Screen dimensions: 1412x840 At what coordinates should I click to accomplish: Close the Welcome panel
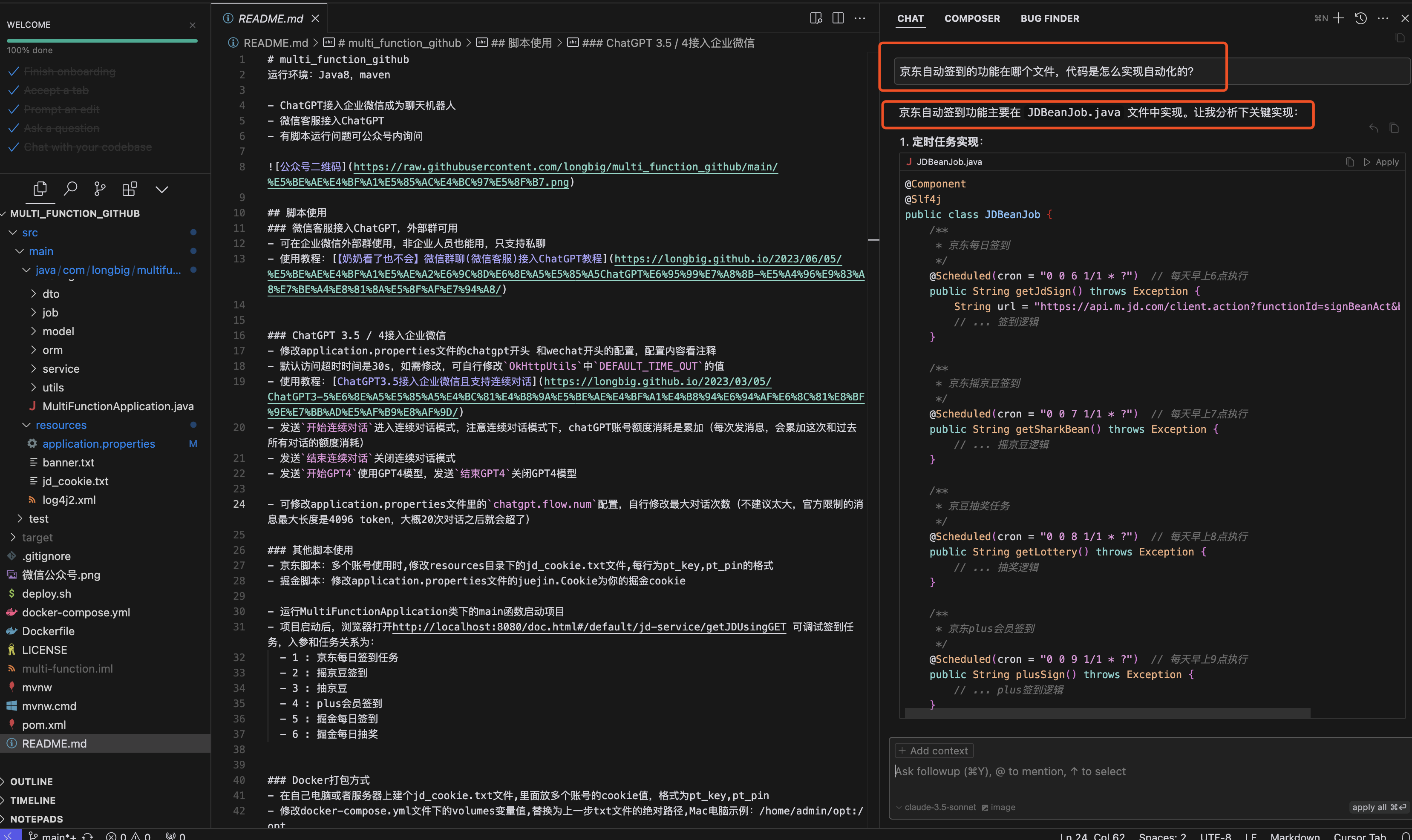click(193, 26)
